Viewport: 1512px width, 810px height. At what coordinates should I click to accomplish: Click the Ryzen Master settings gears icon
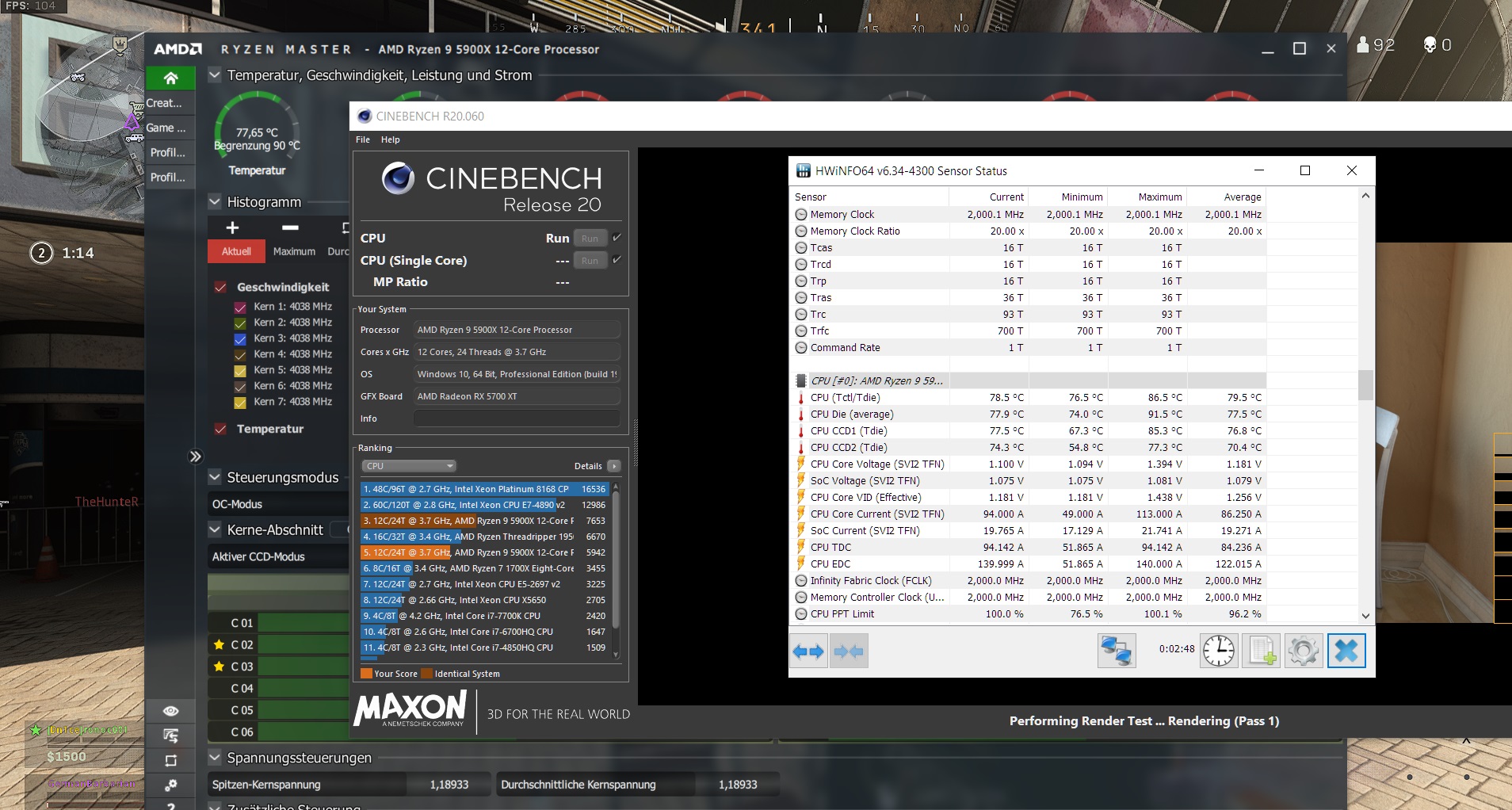tap(170, 785)
